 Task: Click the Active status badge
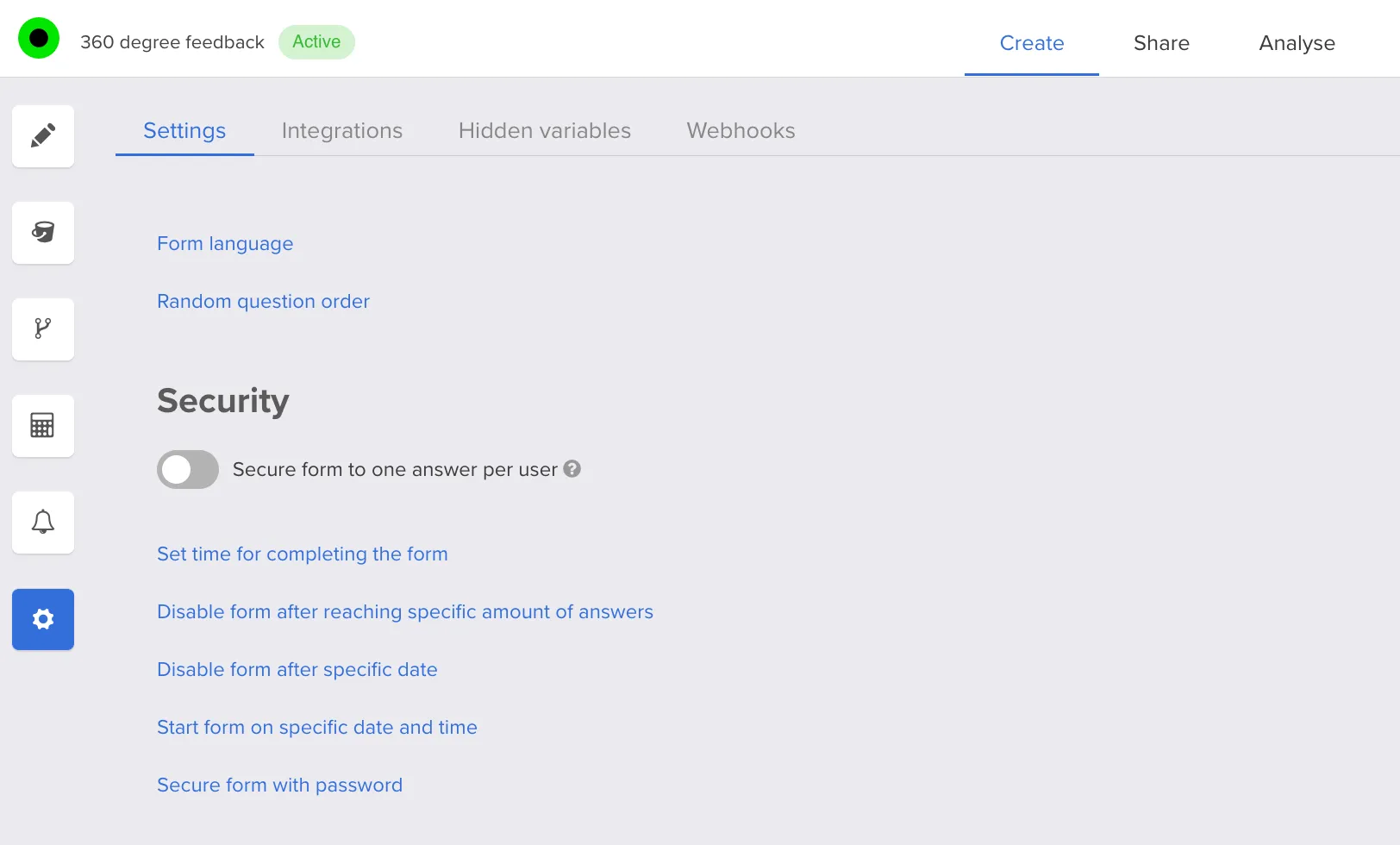[x=316, y=42]
